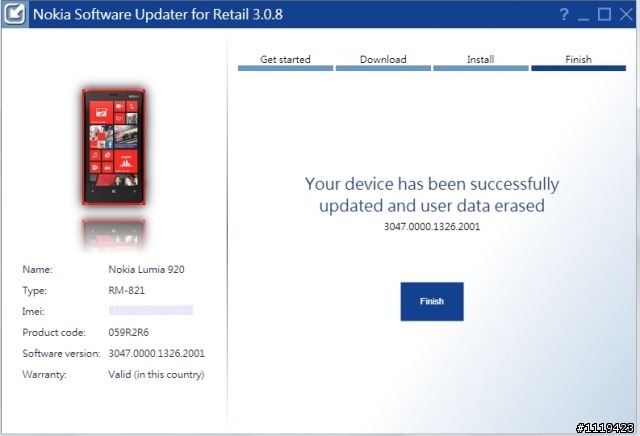The image size is (640, 436).
Task: Click the 'Warranty:' label
Action: 44,374
